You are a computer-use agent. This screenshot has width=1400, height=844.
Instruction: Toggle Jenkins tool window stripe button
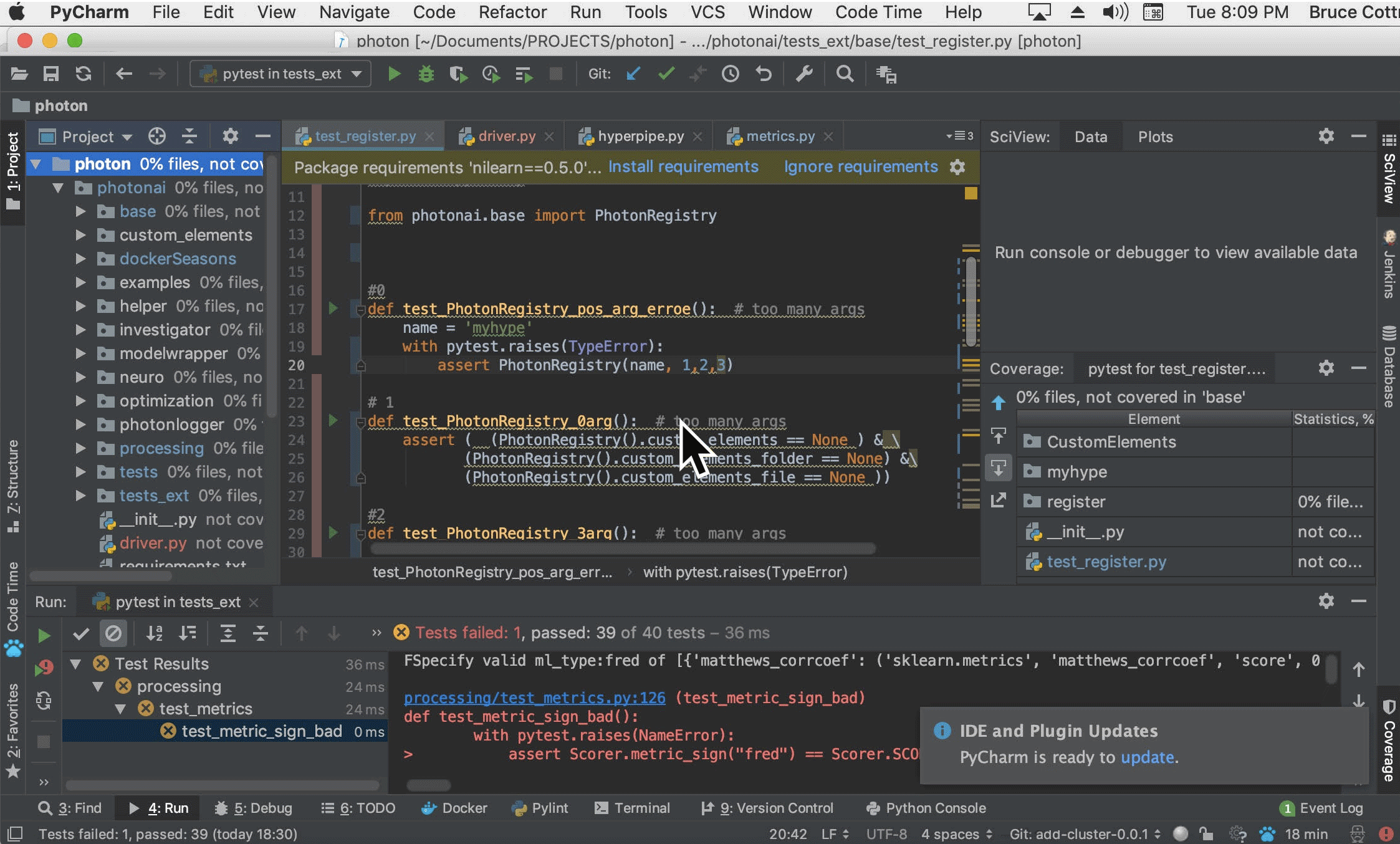click(x=1389, y=265)
